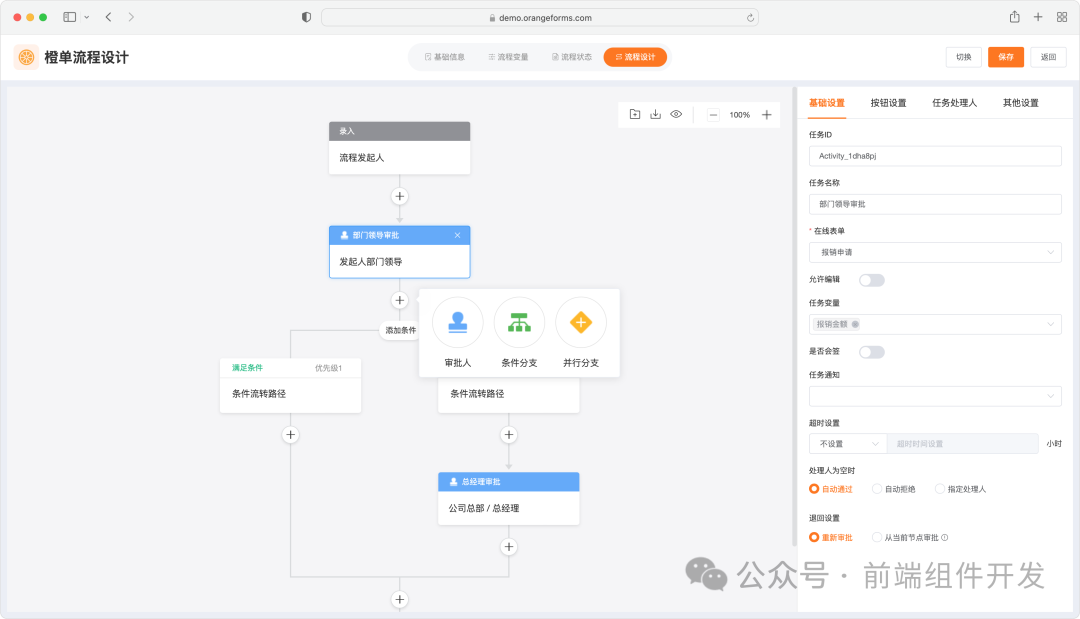Select the 审批人 (approver) node icon
This screenshot has width=1080, height=619.
point(456,322)
